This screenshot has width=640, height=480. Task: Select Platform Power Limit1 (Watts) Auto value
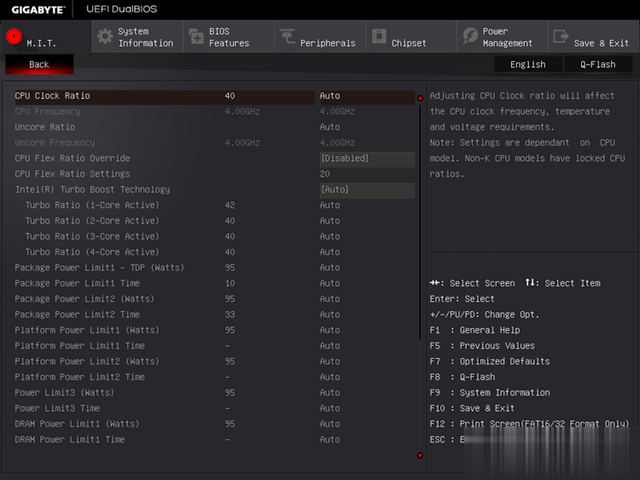pyautogui.click(x=330, y=330)
